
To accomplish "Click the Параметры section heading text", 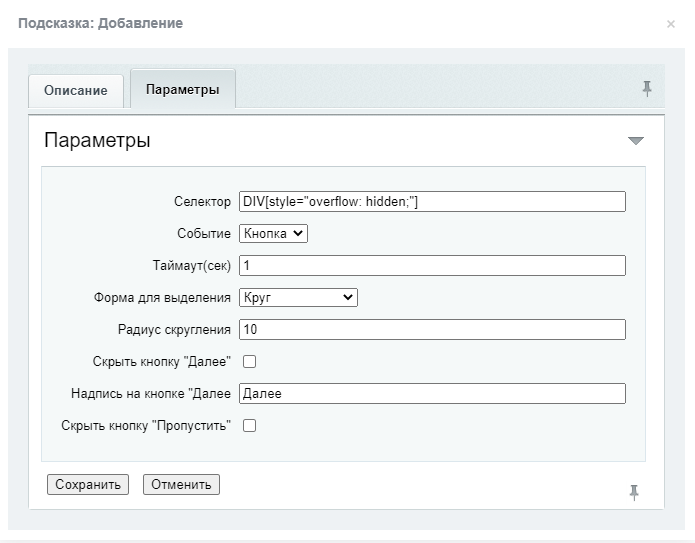I will (97, 141).
